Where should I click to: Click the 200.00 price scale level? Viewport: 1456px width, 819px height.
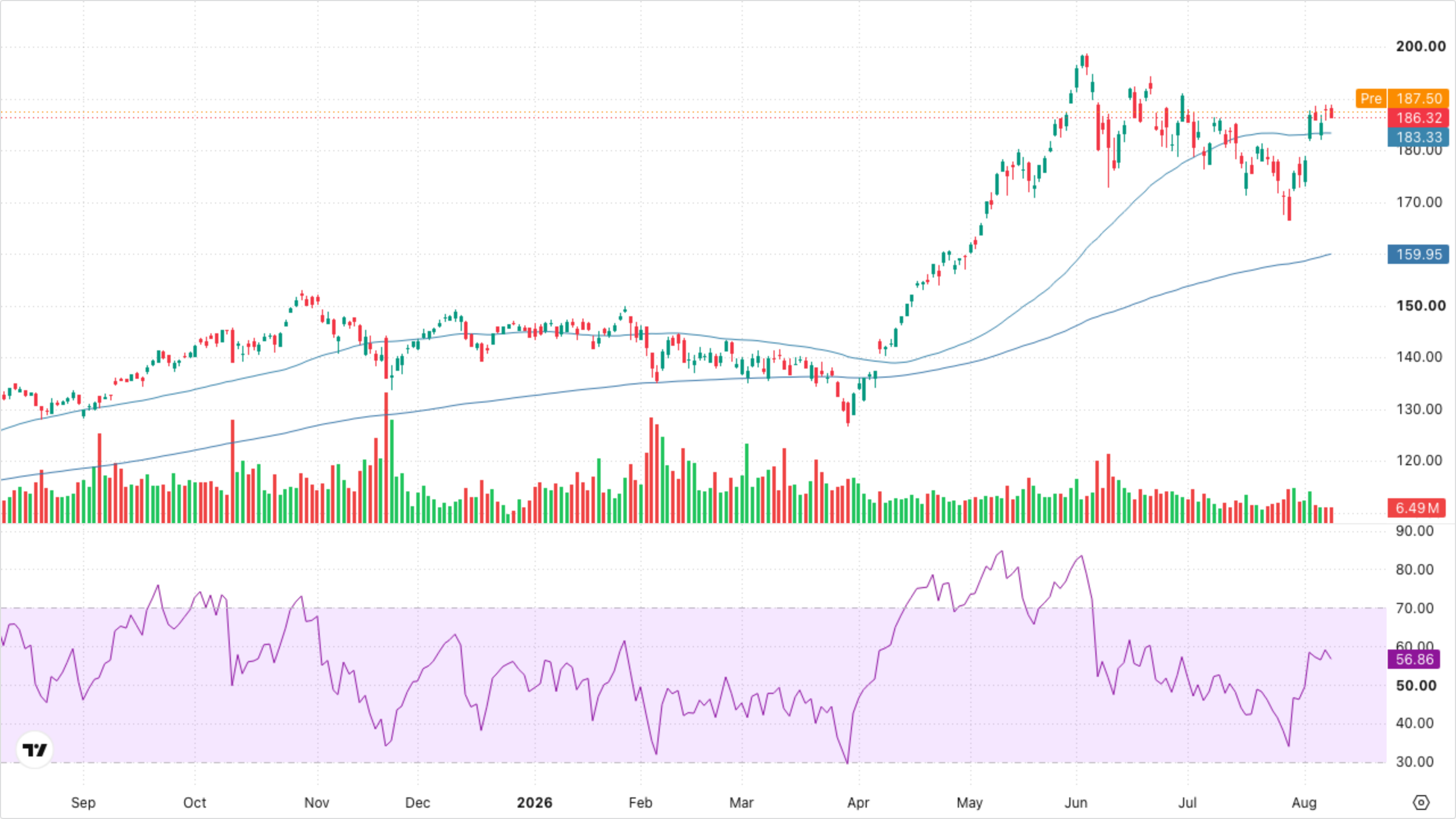click(1420, 46)
